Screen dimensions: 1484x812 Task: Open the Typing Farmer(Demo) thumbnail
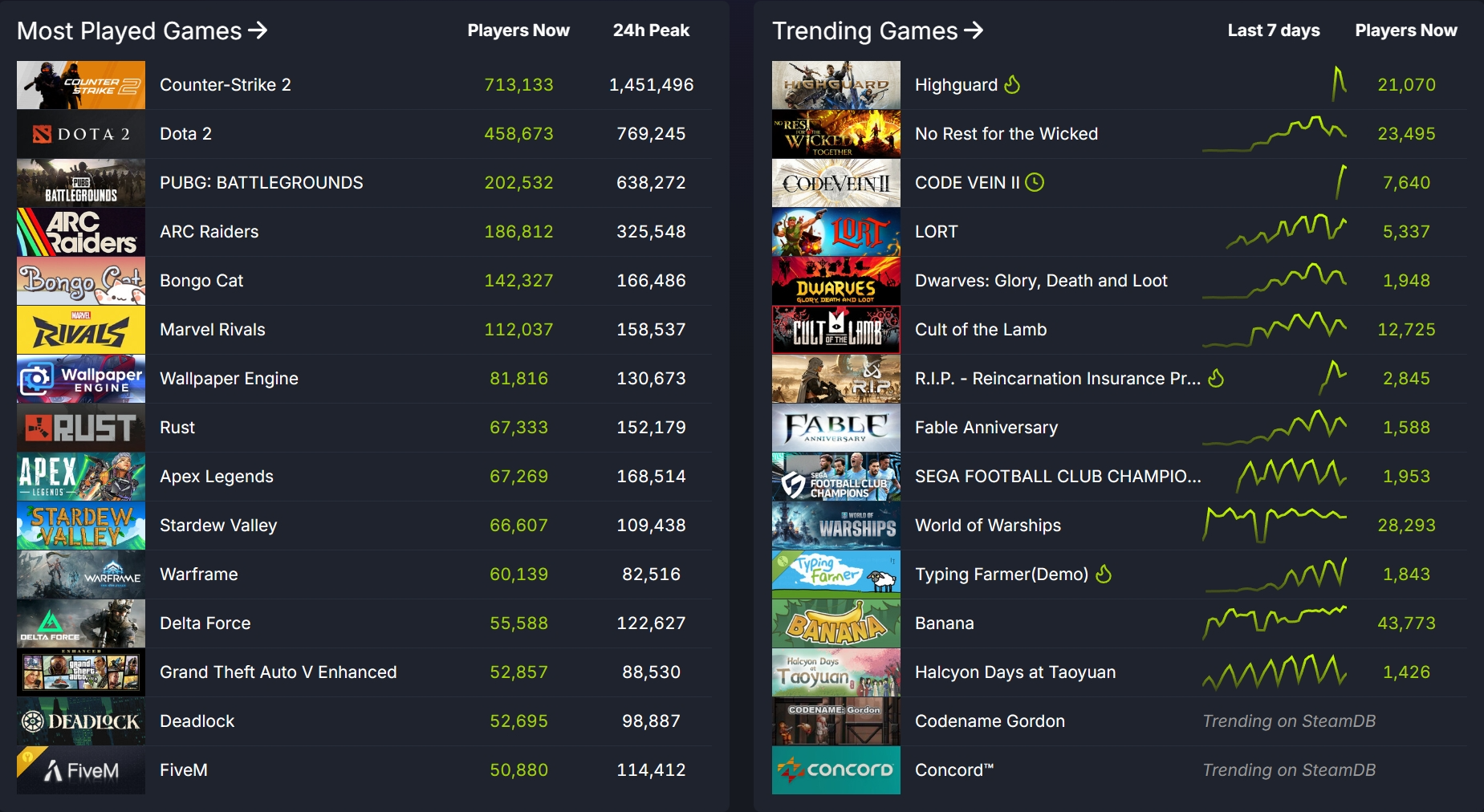pyautogui.click(x=836, y=574)
